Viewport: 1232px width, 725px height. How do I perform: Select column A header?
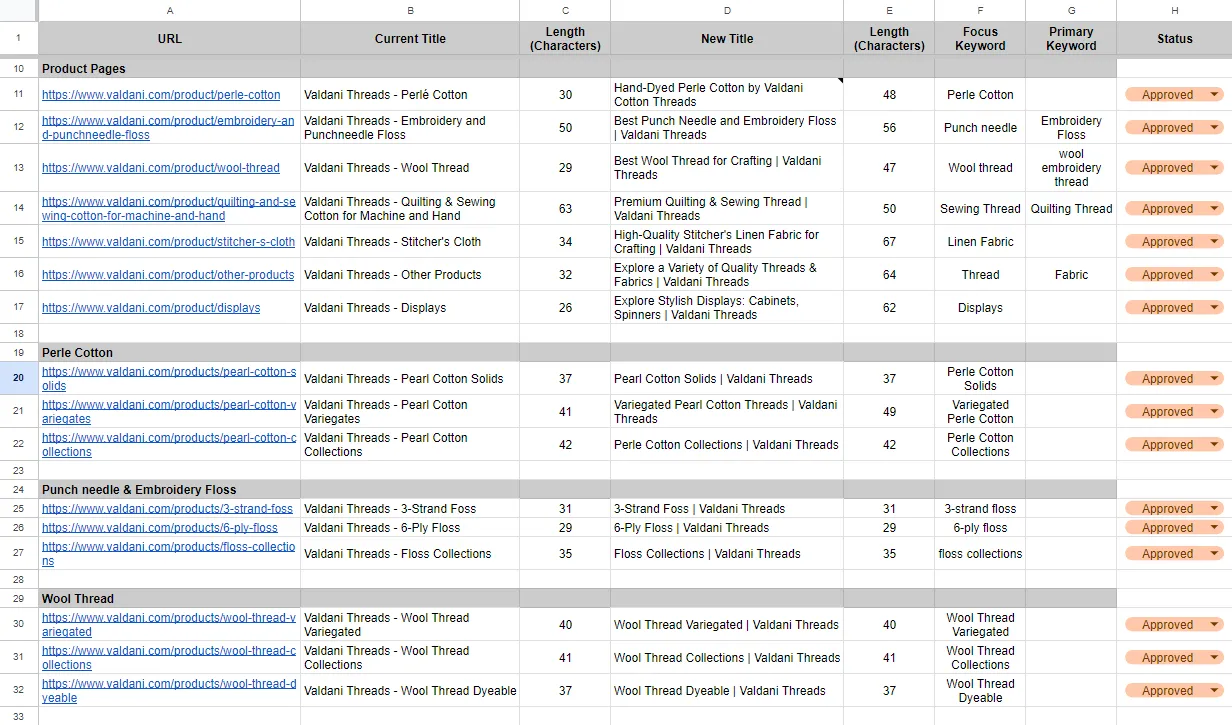click(169, 10)
